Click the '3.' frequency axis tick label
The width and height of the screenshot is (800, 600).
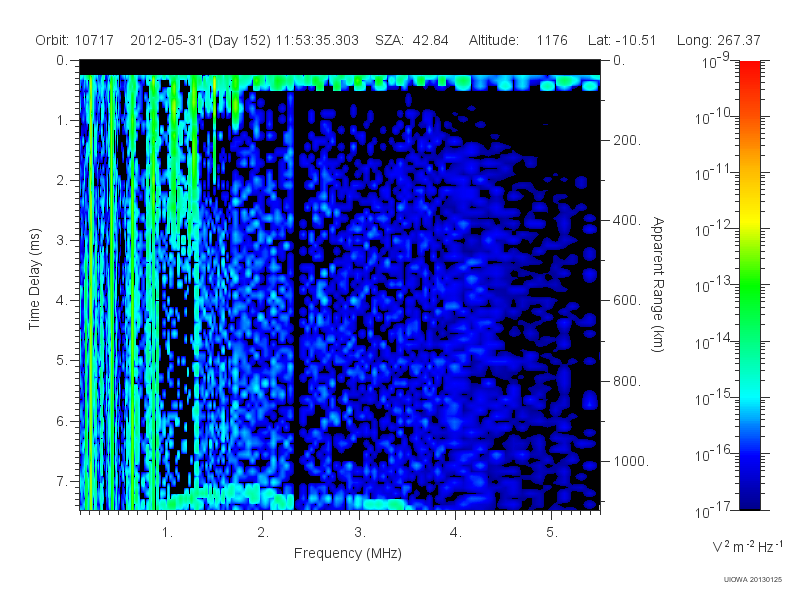tap(360, 532)
